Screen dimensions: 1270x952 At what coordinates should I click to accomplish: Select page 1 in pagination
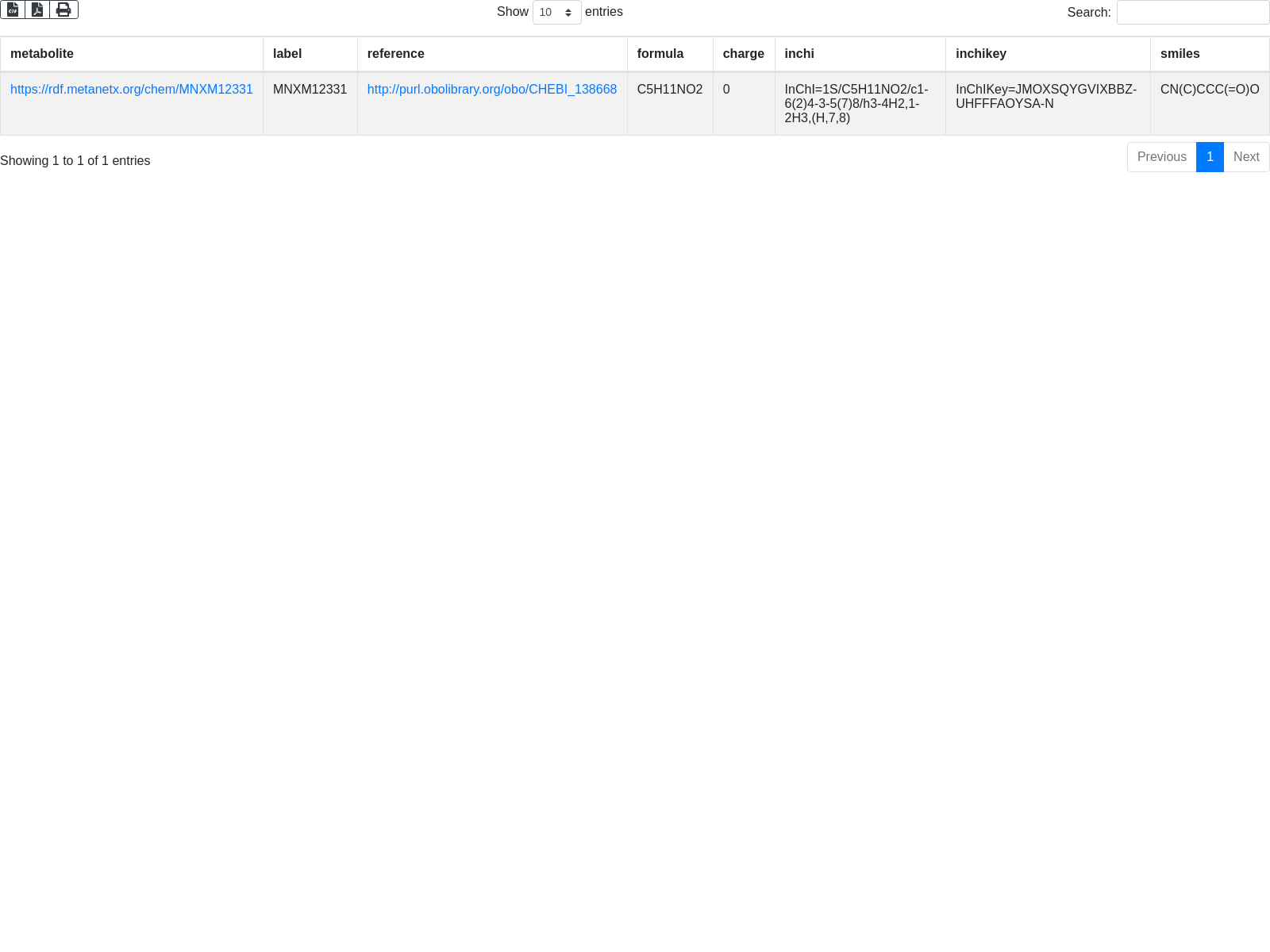pos(1210,157)
